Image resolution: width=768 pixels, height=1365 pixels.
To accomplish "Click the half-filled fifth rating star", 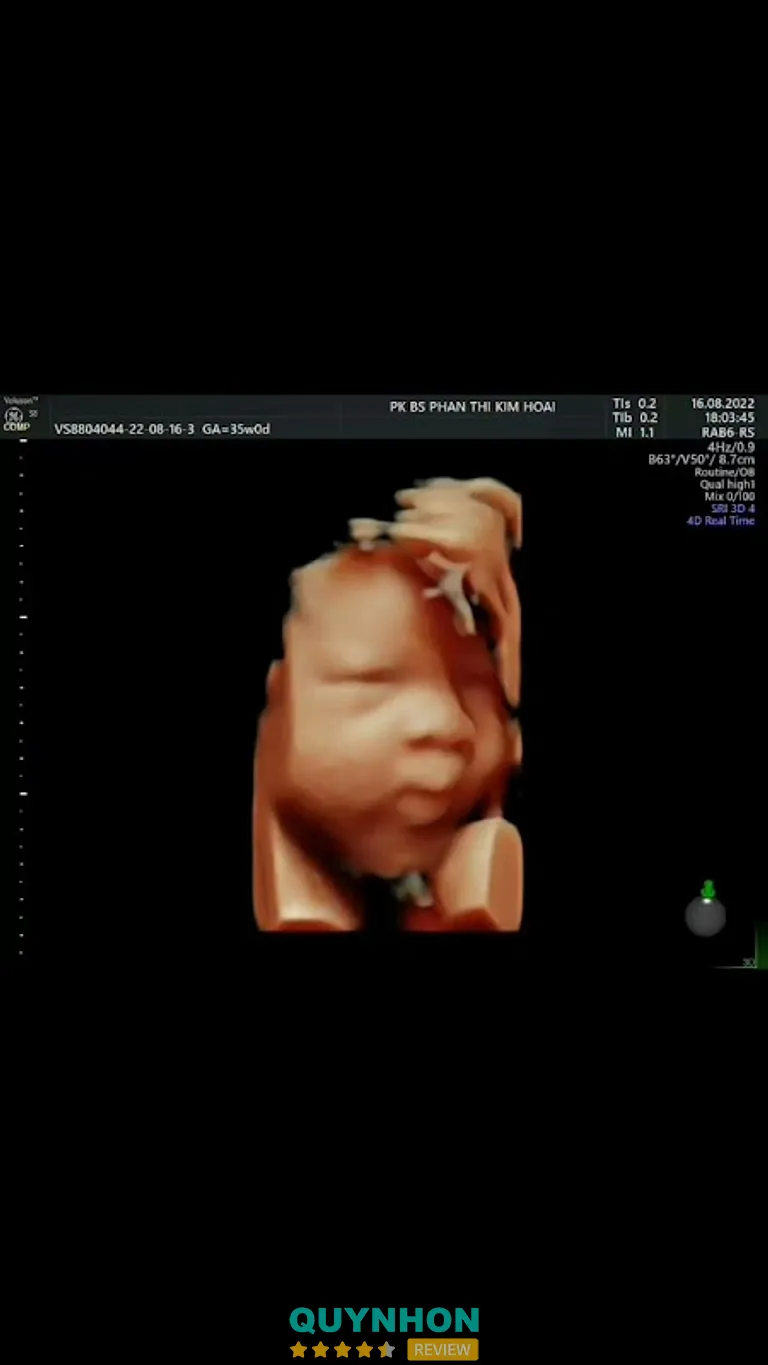I will [x=386, y=1350].
